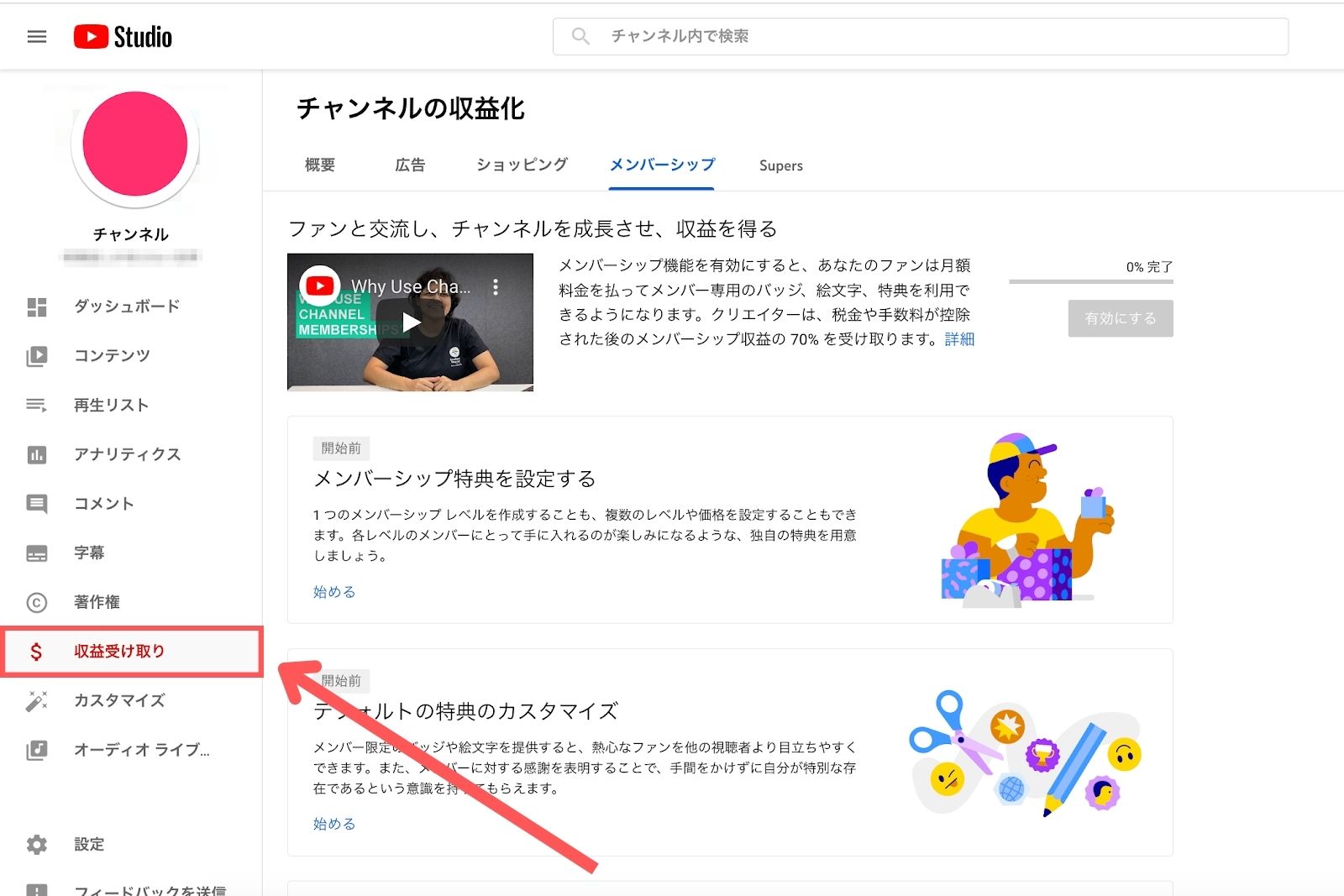Open the オーディオ ライブラリ icon
The image size is (1344, 896).
tap(37, 750)
